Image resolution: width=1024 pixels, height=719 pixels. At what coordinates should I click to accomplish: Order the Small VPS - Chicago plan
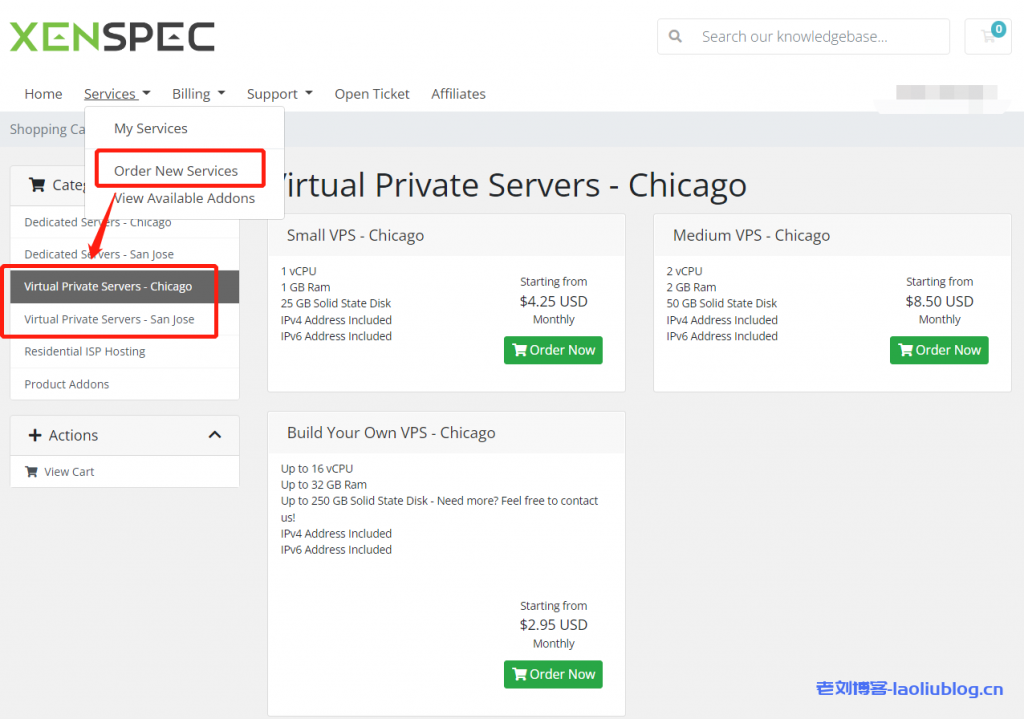(x=553, y=350)
